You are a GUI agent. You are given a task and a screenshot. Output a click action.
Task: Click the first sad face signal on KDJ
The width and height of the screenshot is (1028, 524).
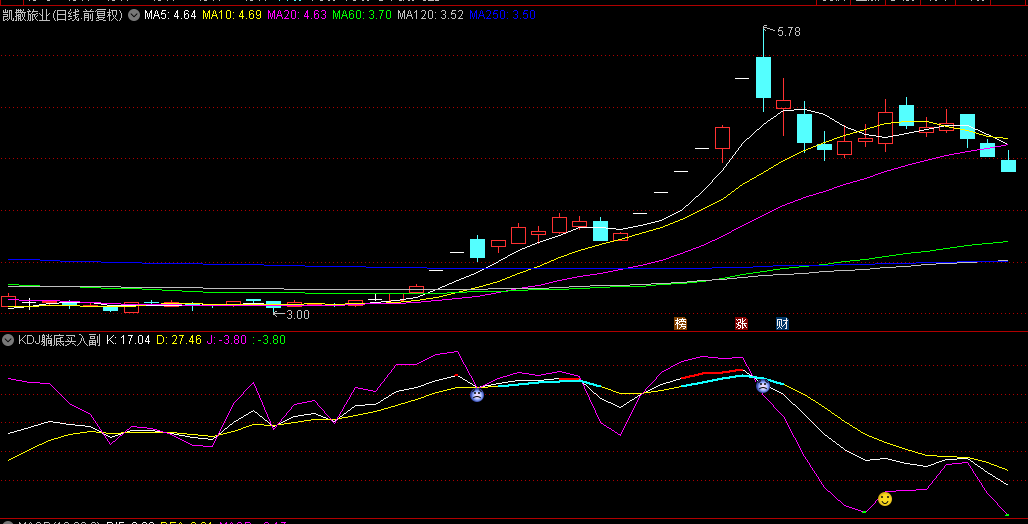477,395
